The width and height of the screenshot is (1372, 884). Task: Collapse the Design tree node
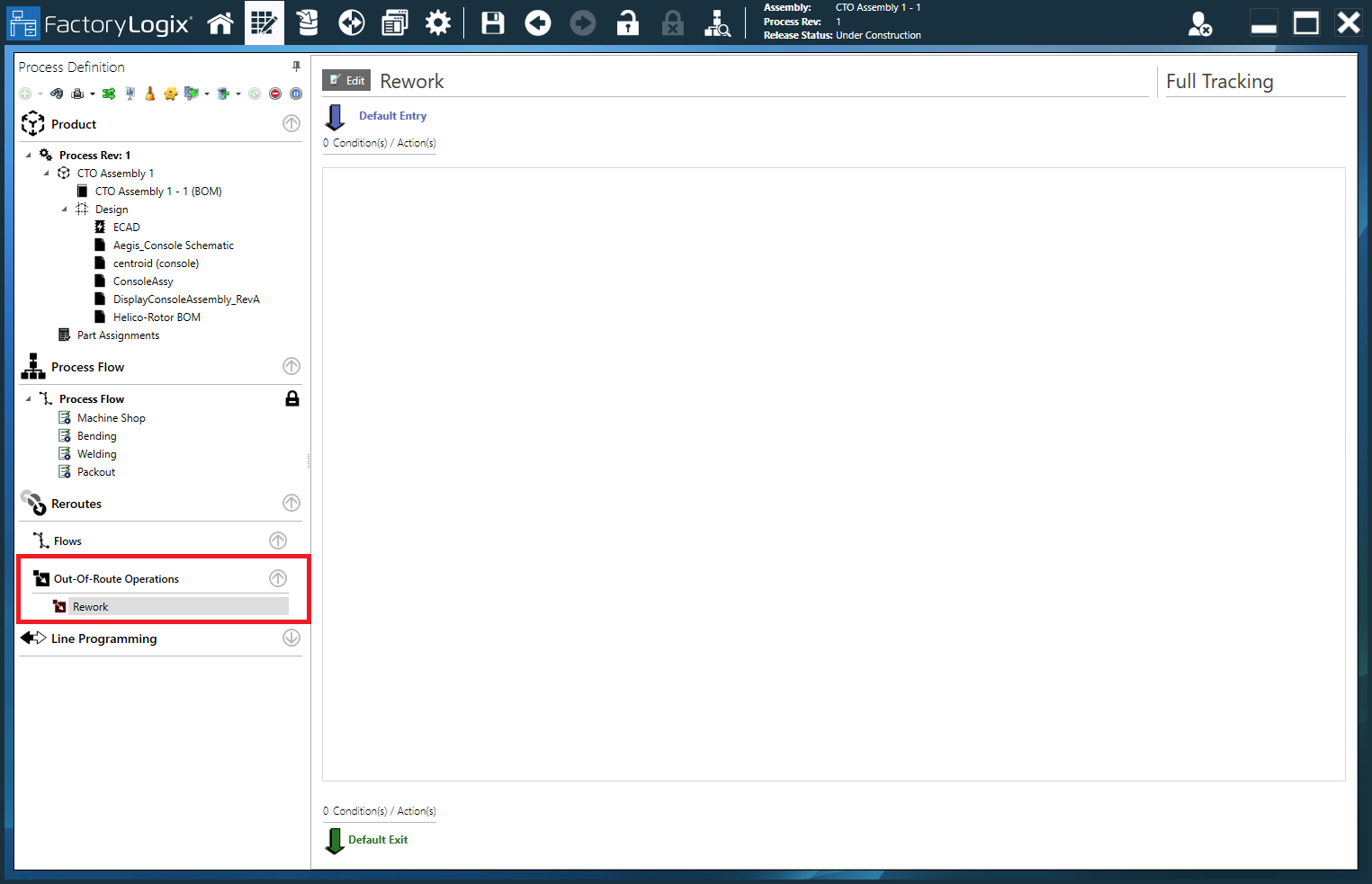[x=65, y=210]
